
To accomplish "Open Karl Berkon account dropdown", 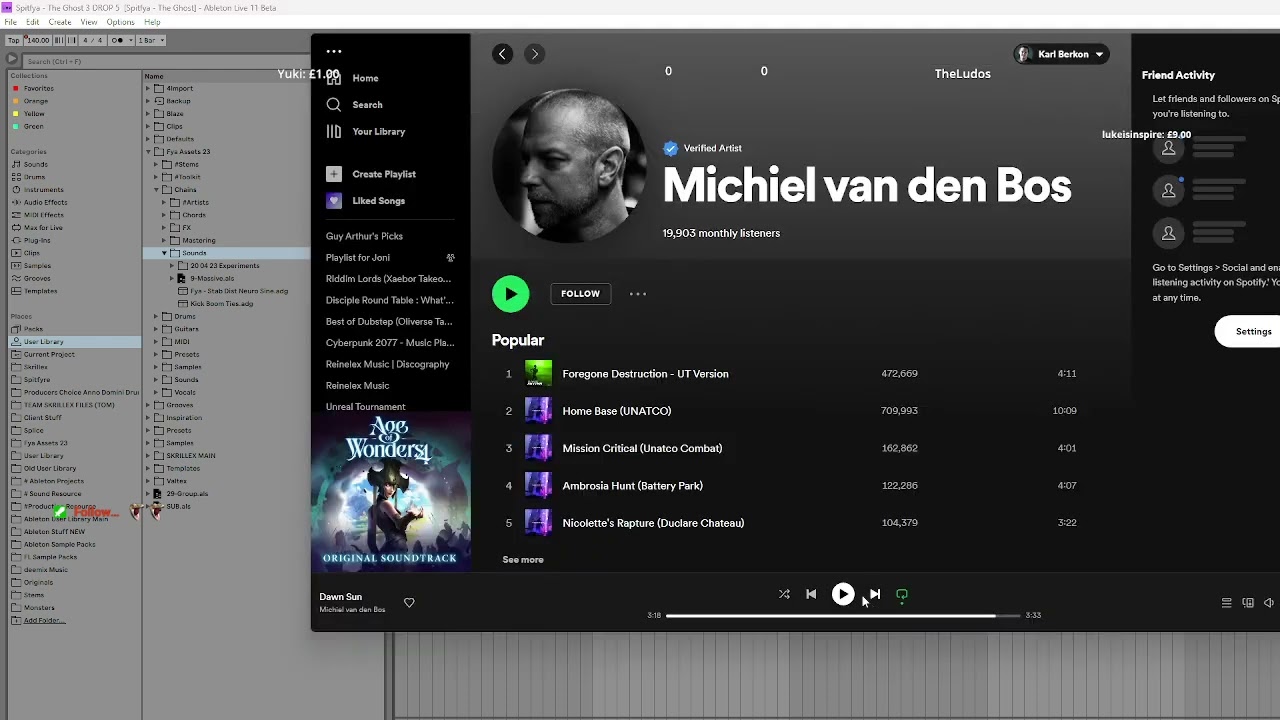I will [1061, 54].
